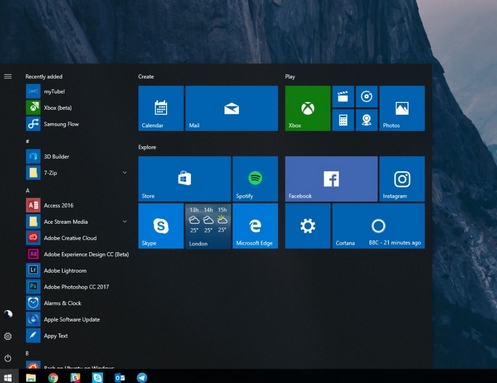The height and width of the screenshot is (383, 497).
Task: Open the Photos tile
Action: pyautogui.click(x=402, y=108)
